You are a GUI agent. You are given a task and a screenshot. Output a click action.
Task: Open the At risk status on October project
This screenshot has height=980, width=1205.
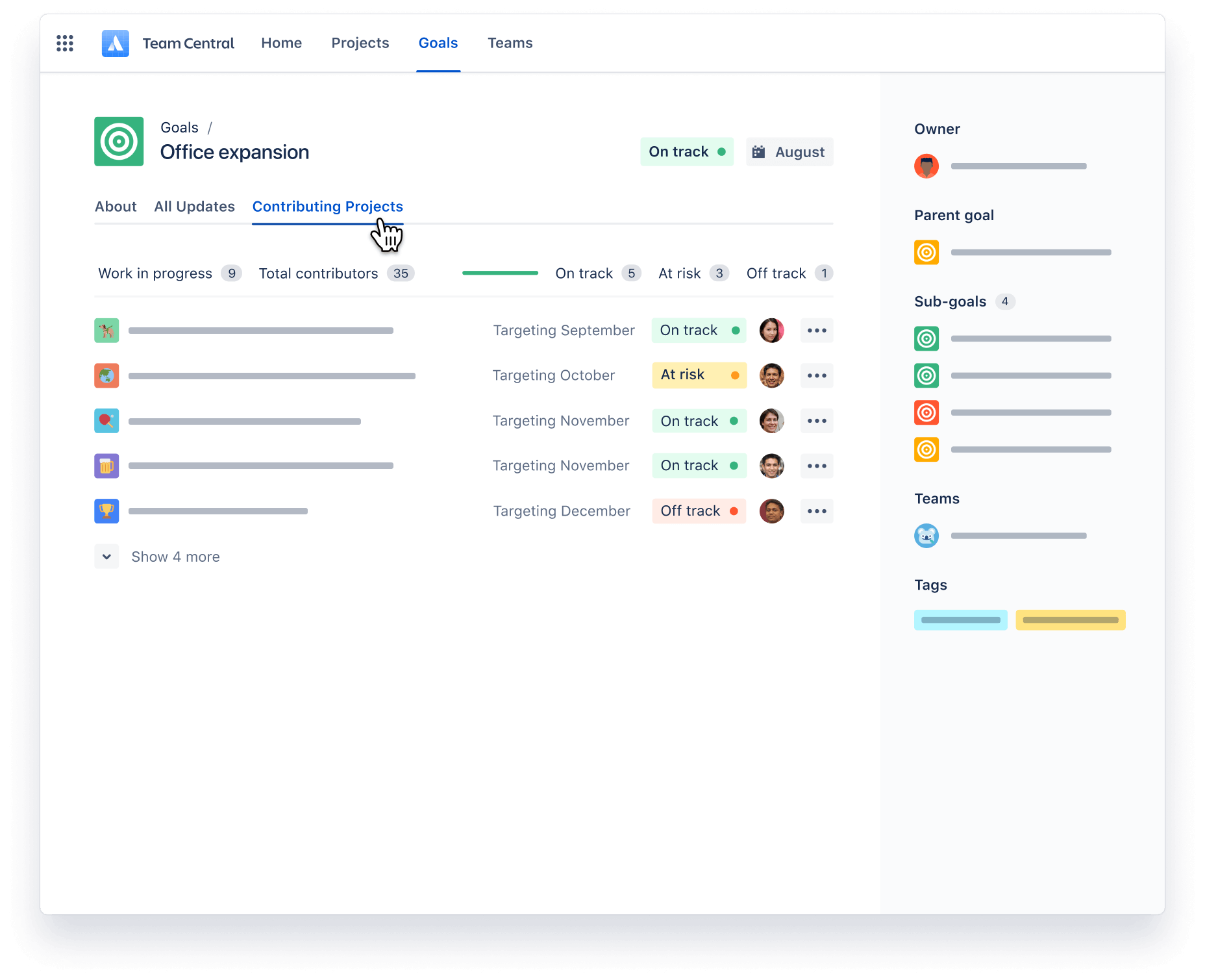click(699, 375)
